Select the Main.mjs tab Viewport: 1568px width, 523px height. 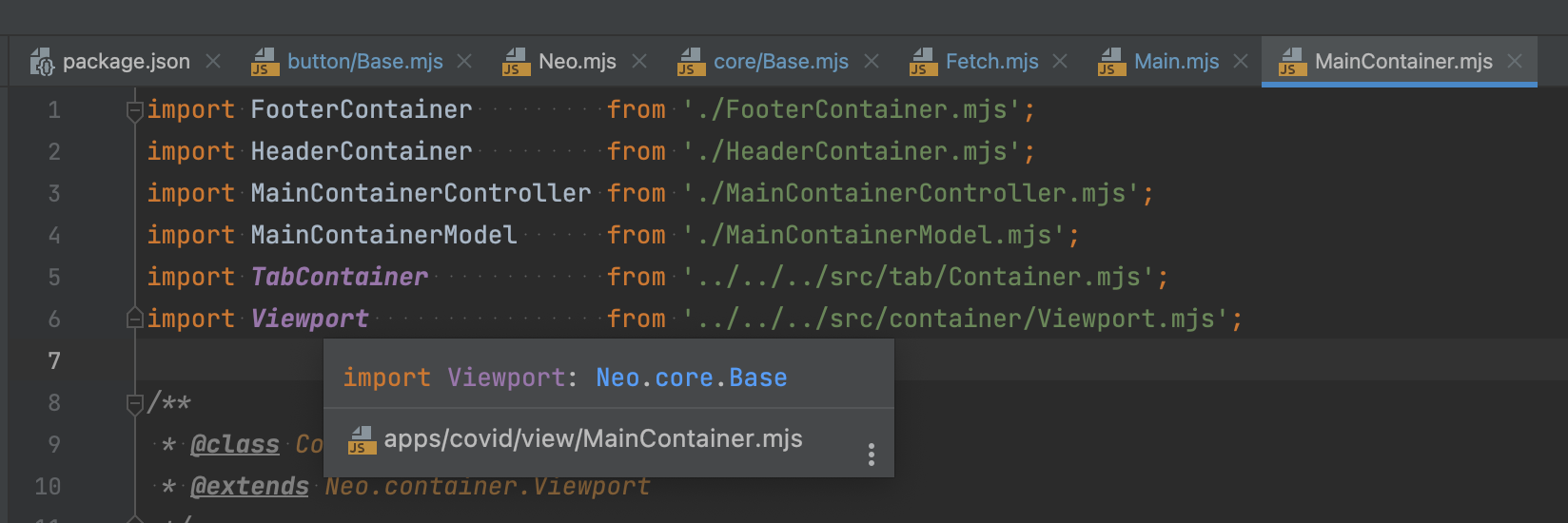point(1176,62)
